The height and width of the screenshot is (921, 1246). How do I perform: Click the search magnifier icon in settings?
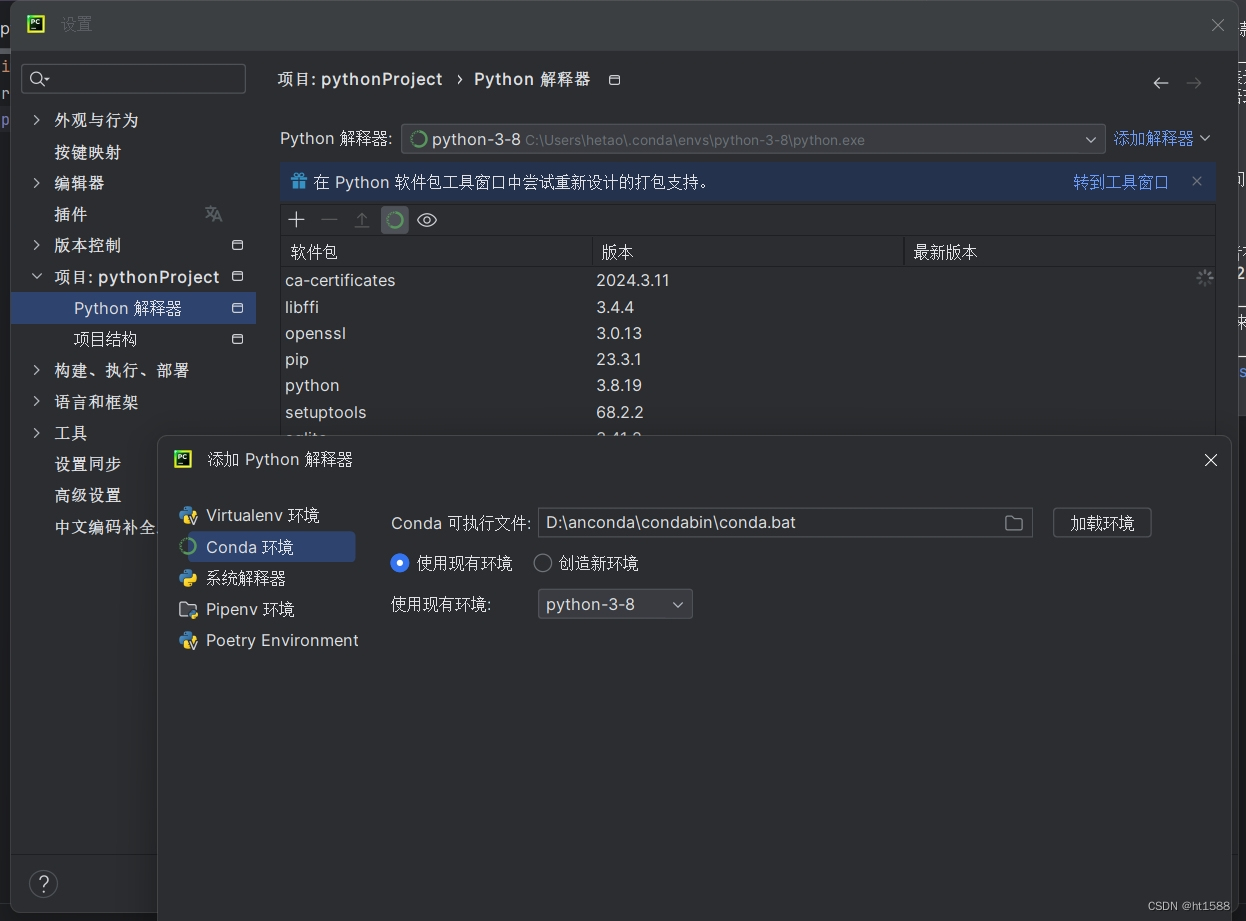point(39,79)
